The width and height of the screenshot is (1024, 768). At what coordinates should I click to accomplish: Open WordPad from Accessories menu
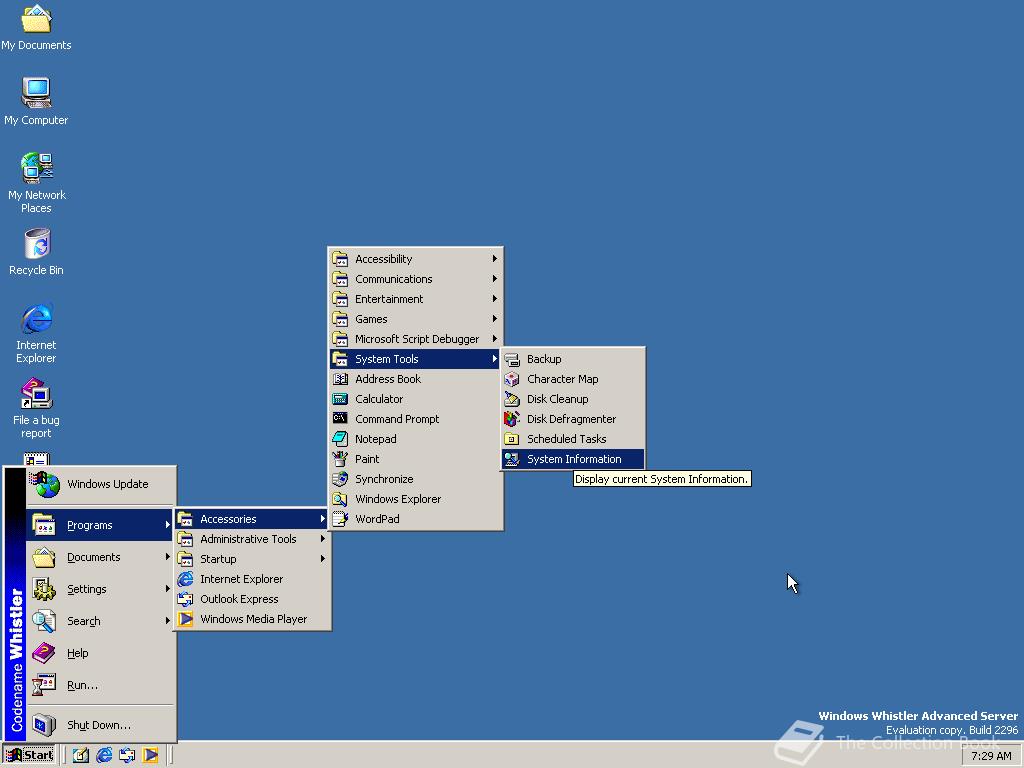[416, 519]
